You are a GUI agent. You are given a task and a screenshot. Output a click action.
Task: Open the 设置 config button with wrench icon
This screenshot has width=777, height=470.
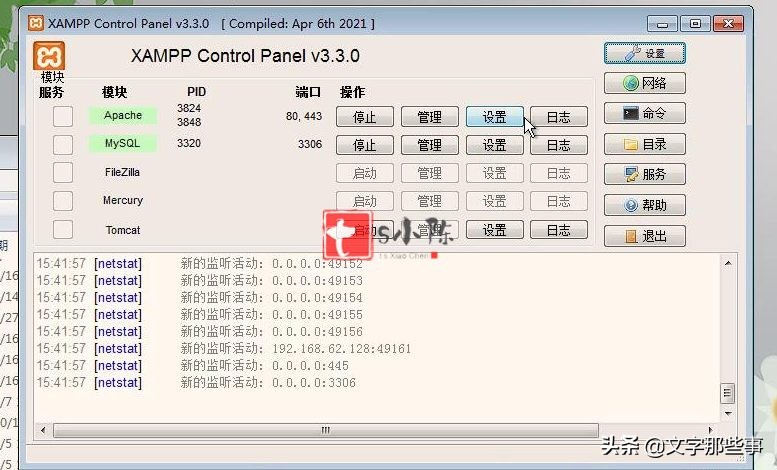645,53
